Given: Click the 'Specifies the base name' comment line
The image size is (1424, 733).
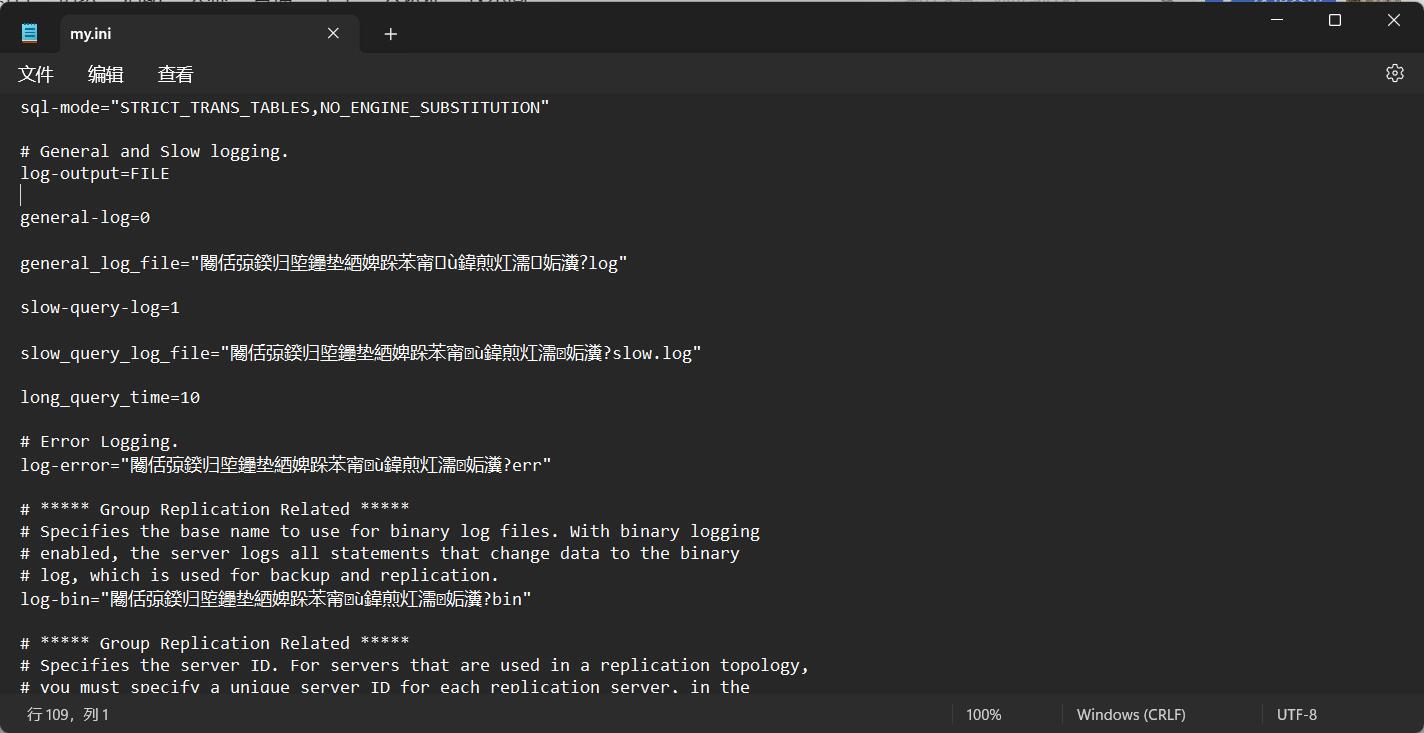Looking at the screenshot, I should pos(390,531).
